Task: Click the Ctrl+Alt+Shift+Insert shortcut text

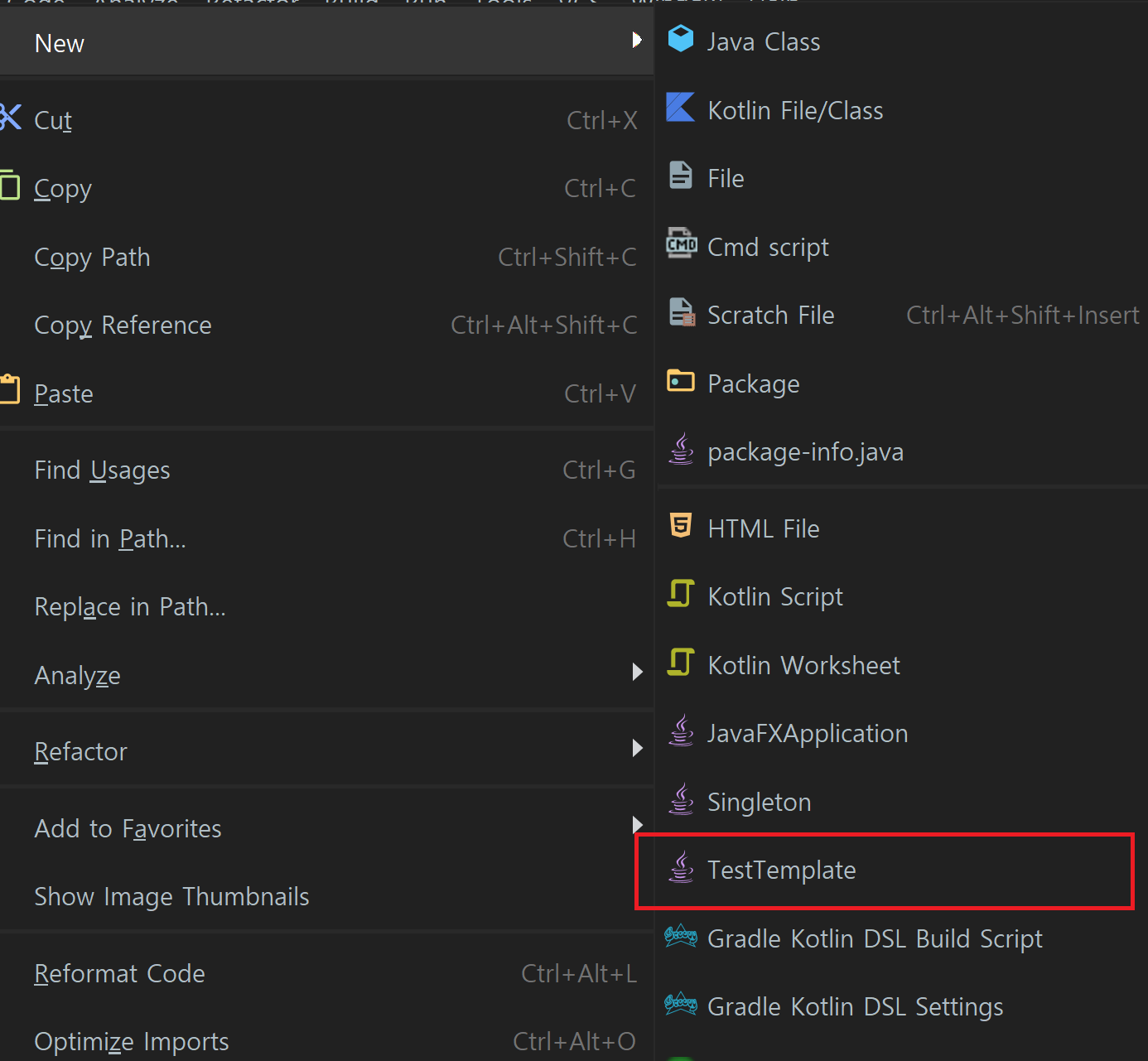Action: (1023, 315)
